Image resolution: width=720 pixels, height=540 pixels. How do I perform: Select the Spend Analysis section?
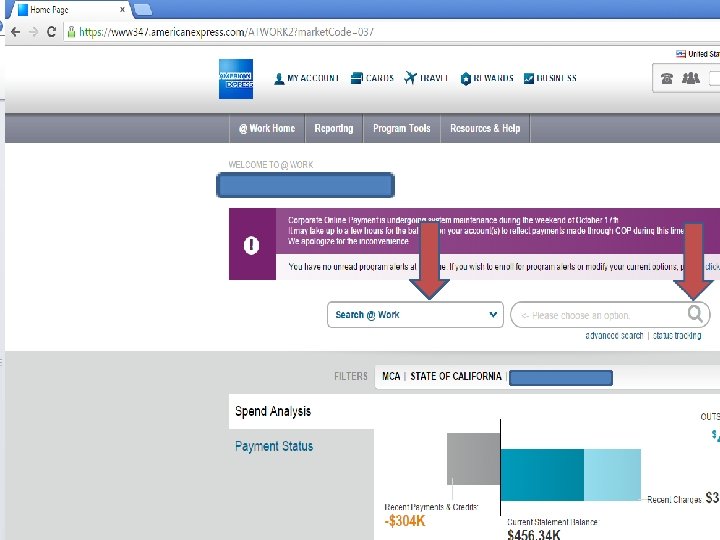[x=301, y=411]
